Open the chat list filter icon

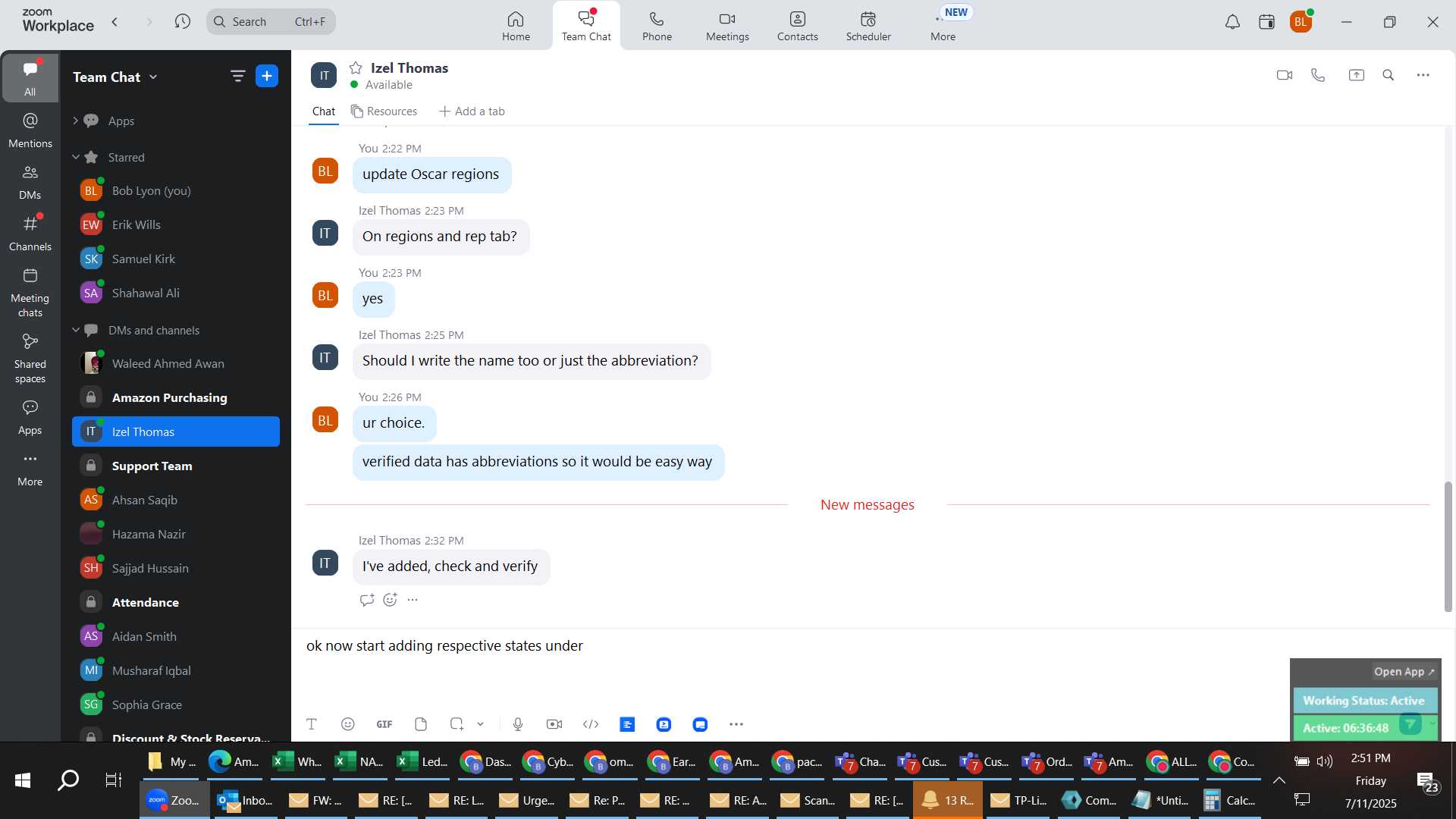[x=237, y=76]
